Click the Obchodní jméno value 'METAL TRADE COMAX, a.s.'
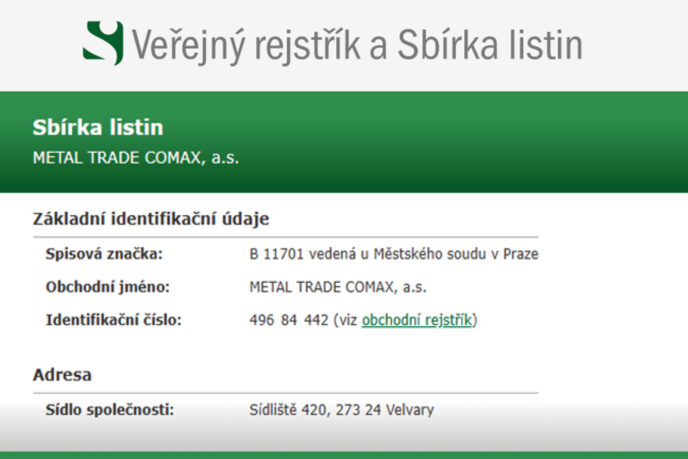The height and width of the screenshot is (459, 688). pos(337,287)
